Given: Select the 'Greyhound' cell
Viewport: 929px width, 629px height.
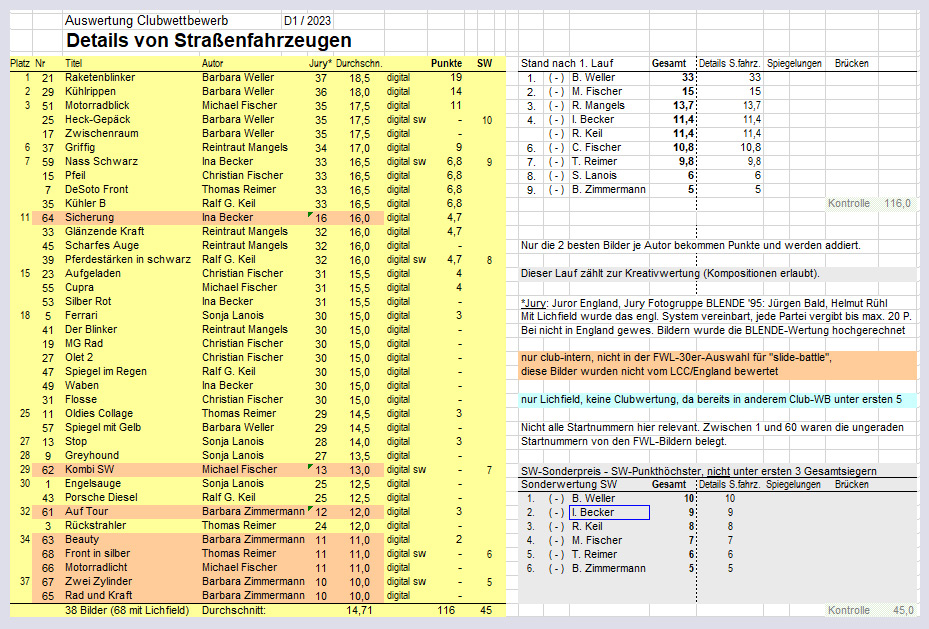Looking at the screenshot, I should coord(92,455).
